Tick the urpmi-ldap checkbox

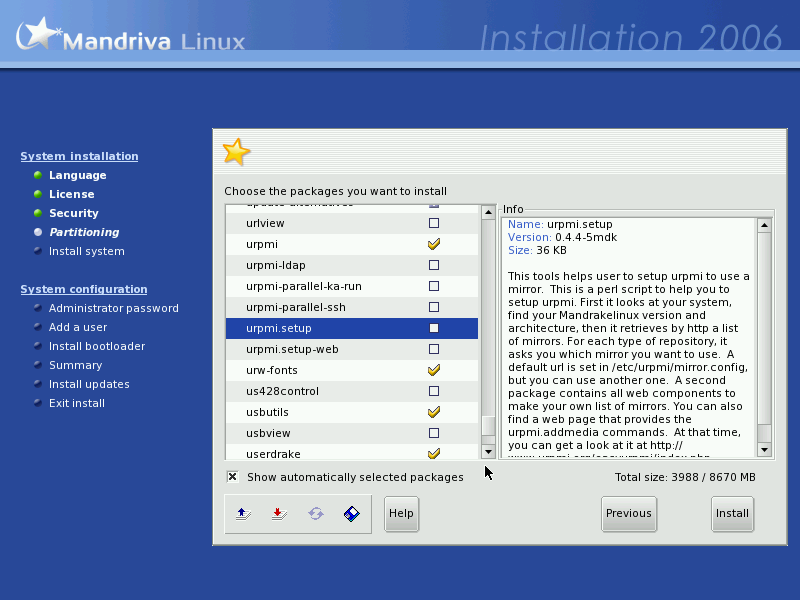(434, 265)
